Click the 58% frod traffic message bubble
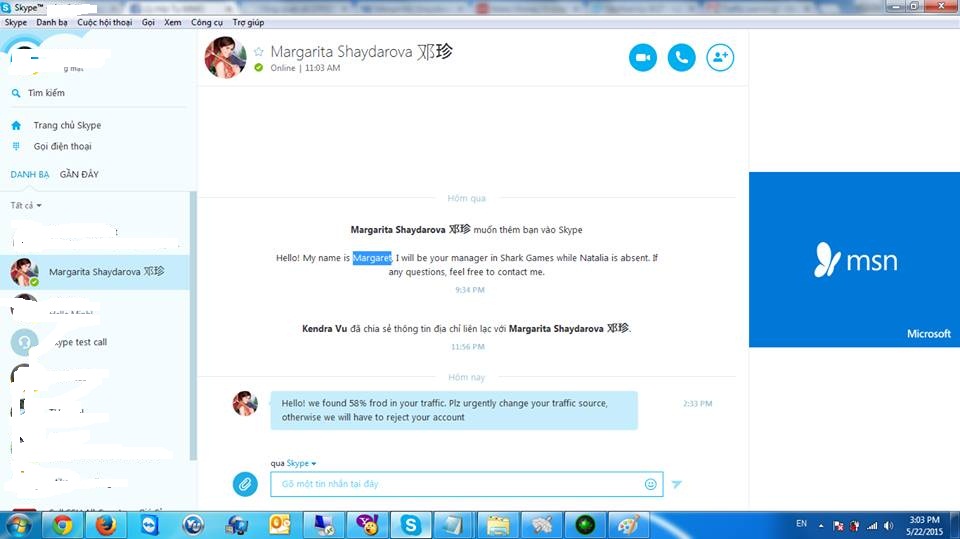The image size is (960, 539). pos(454,410)
